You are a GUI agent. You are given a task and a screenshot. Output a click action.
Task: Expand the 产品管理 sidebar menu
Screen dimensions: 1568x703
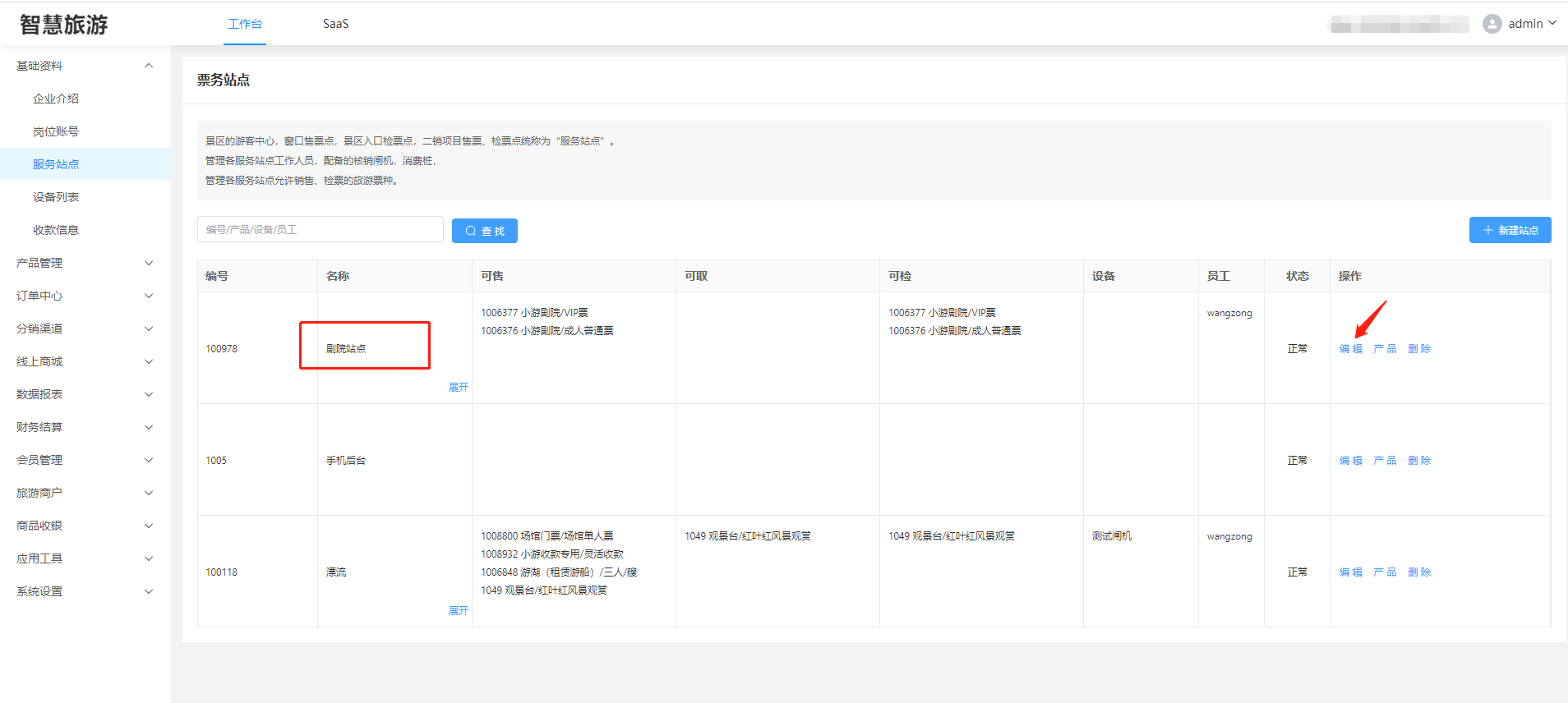pos(82,263)
